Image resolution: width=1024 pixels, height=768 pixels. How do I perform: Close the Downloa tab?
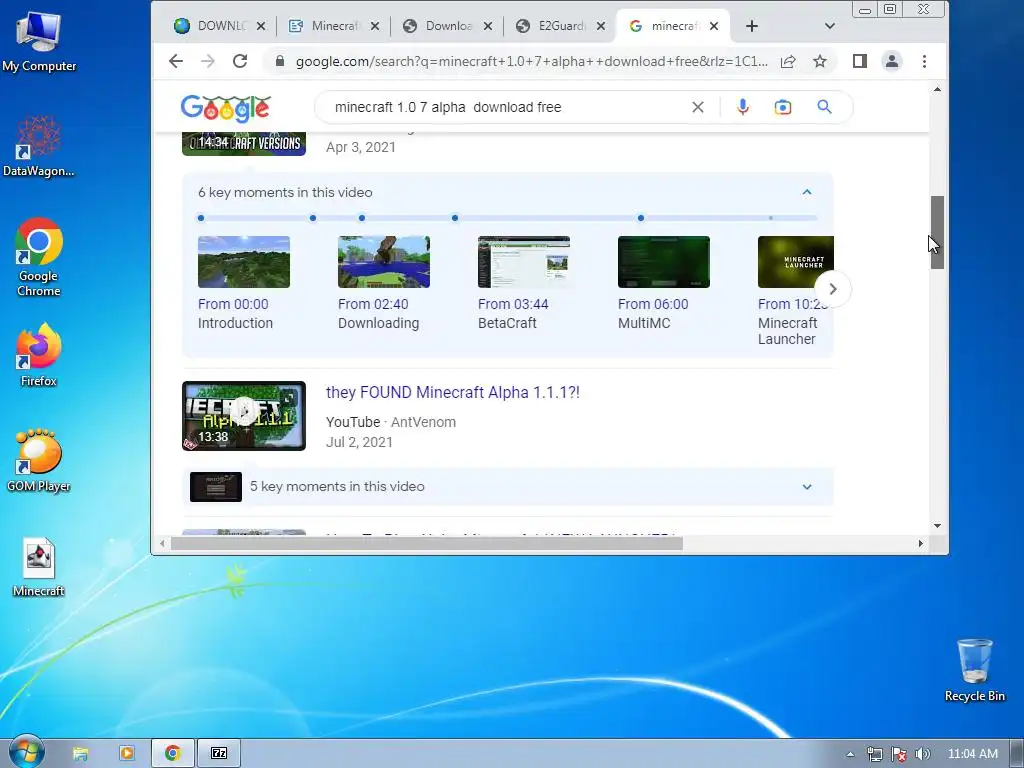click(x=488, y=26)
